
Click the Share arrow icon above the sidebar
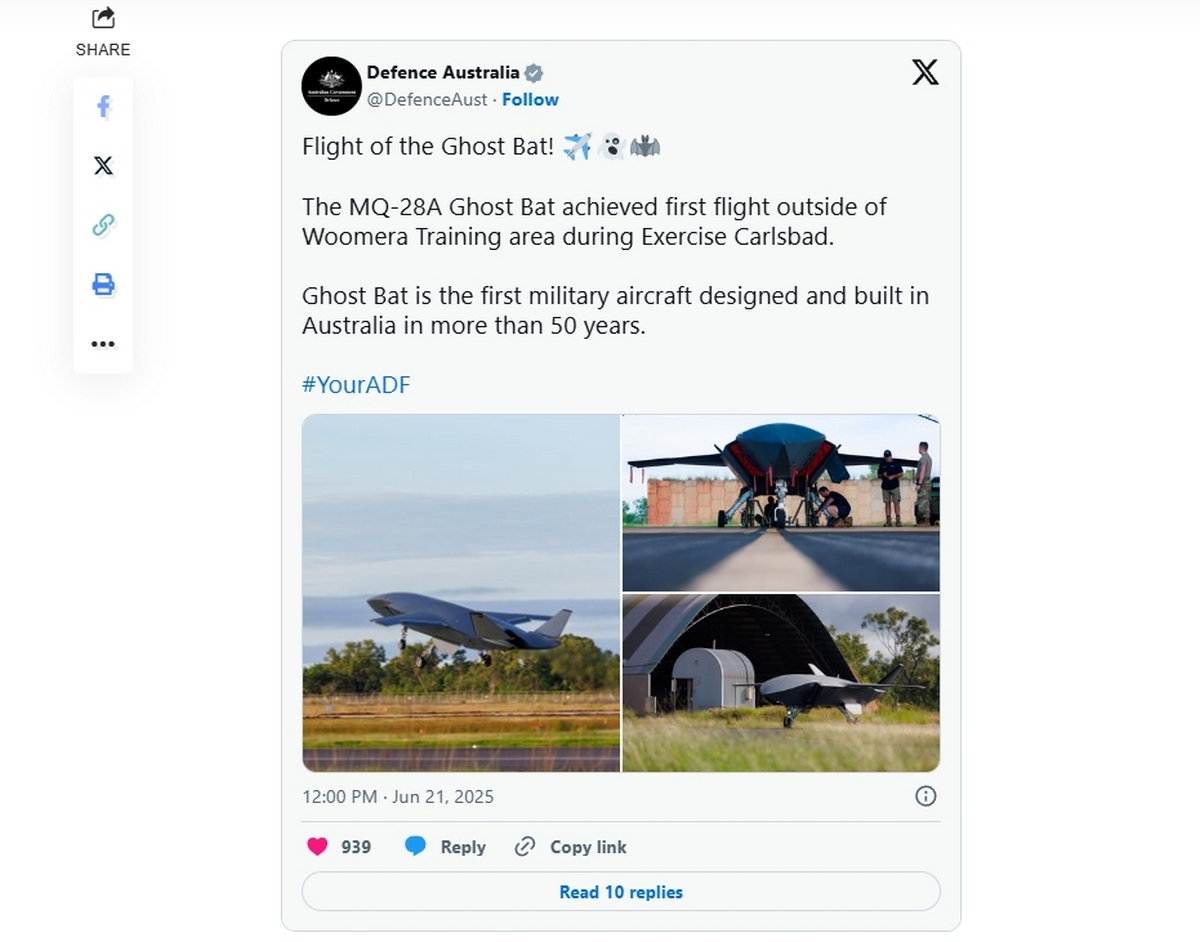pyautogui.click(x=103, y=18)
